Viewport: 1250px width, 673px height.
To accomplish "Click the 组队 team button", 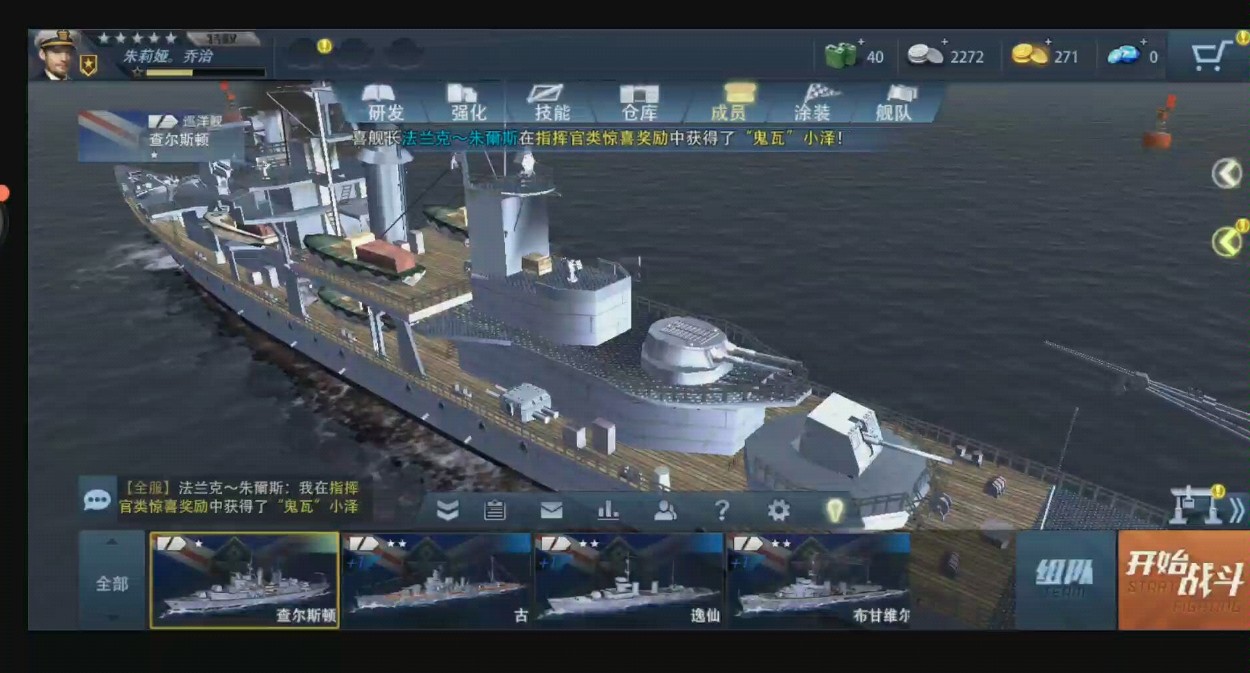I will coord(1065,580).
